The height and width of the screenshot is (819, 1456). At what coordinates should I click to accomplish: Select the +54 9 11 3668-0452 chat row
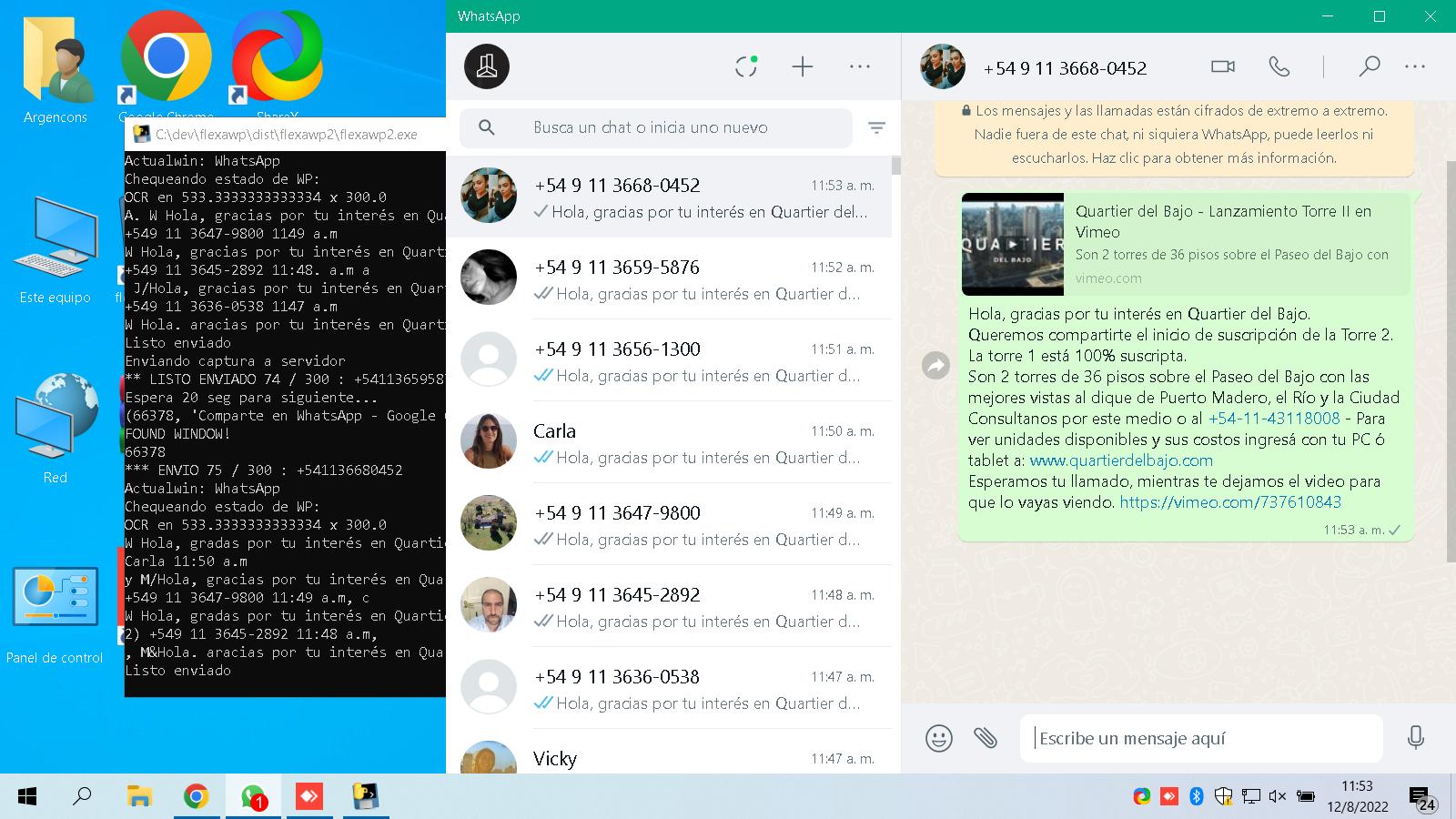[x=669, y=197]
